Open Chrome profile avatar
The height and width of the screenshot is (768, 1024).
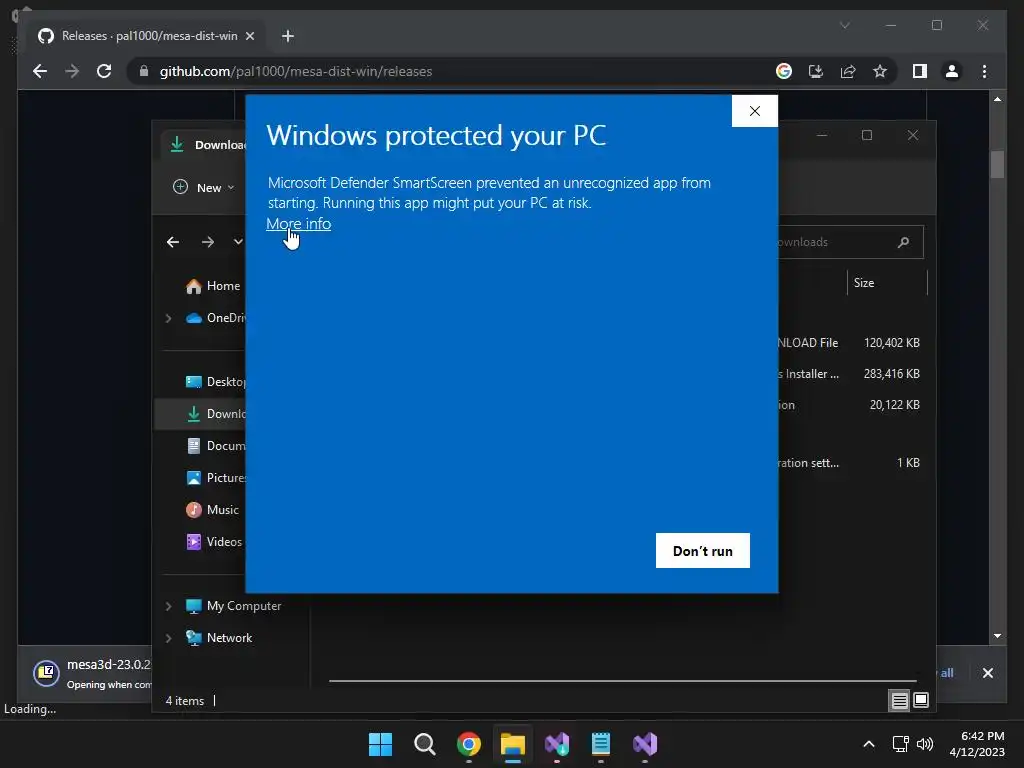click(952, 71)
